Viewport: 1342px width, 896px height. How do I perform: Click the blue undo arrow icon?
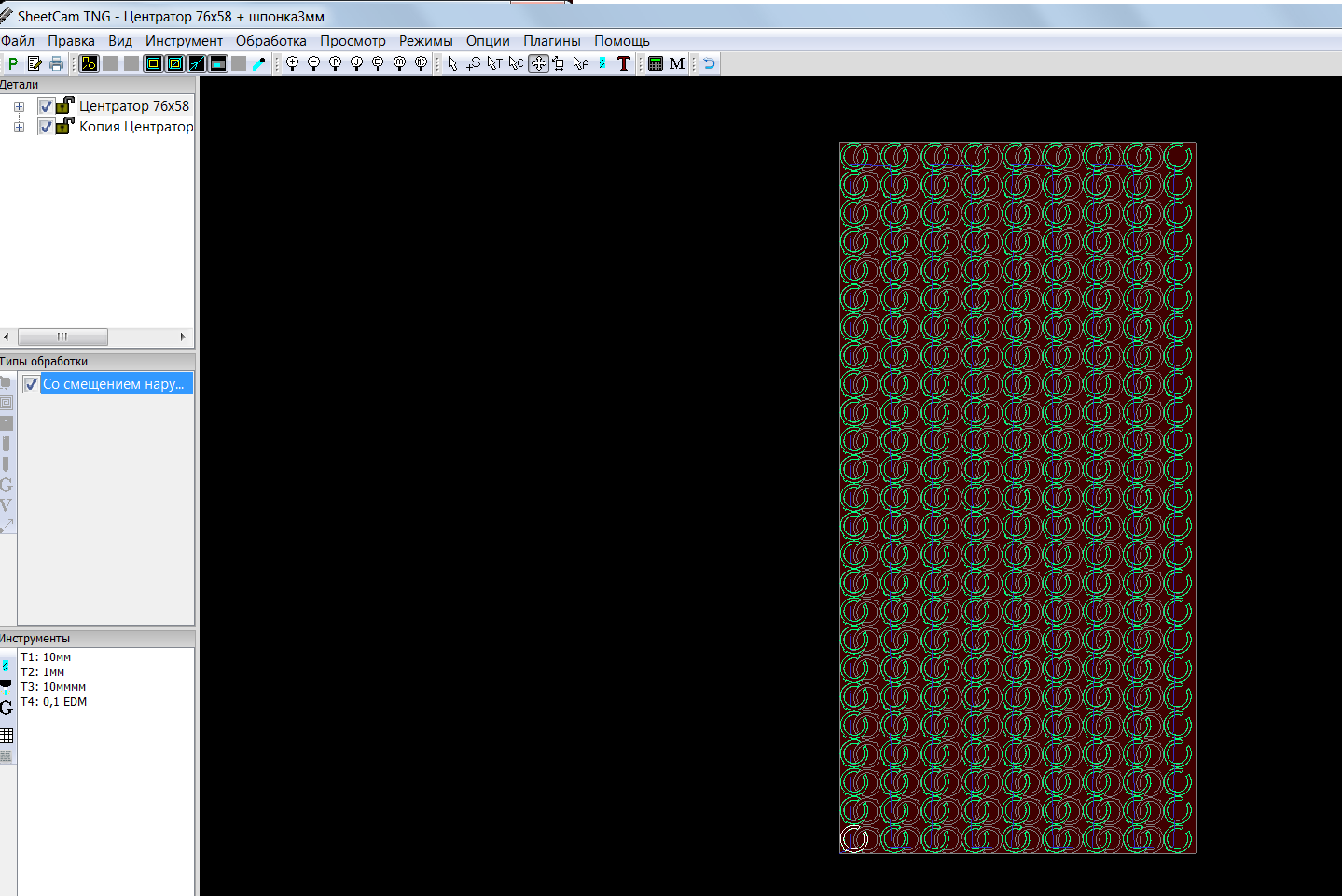(710, 63)
